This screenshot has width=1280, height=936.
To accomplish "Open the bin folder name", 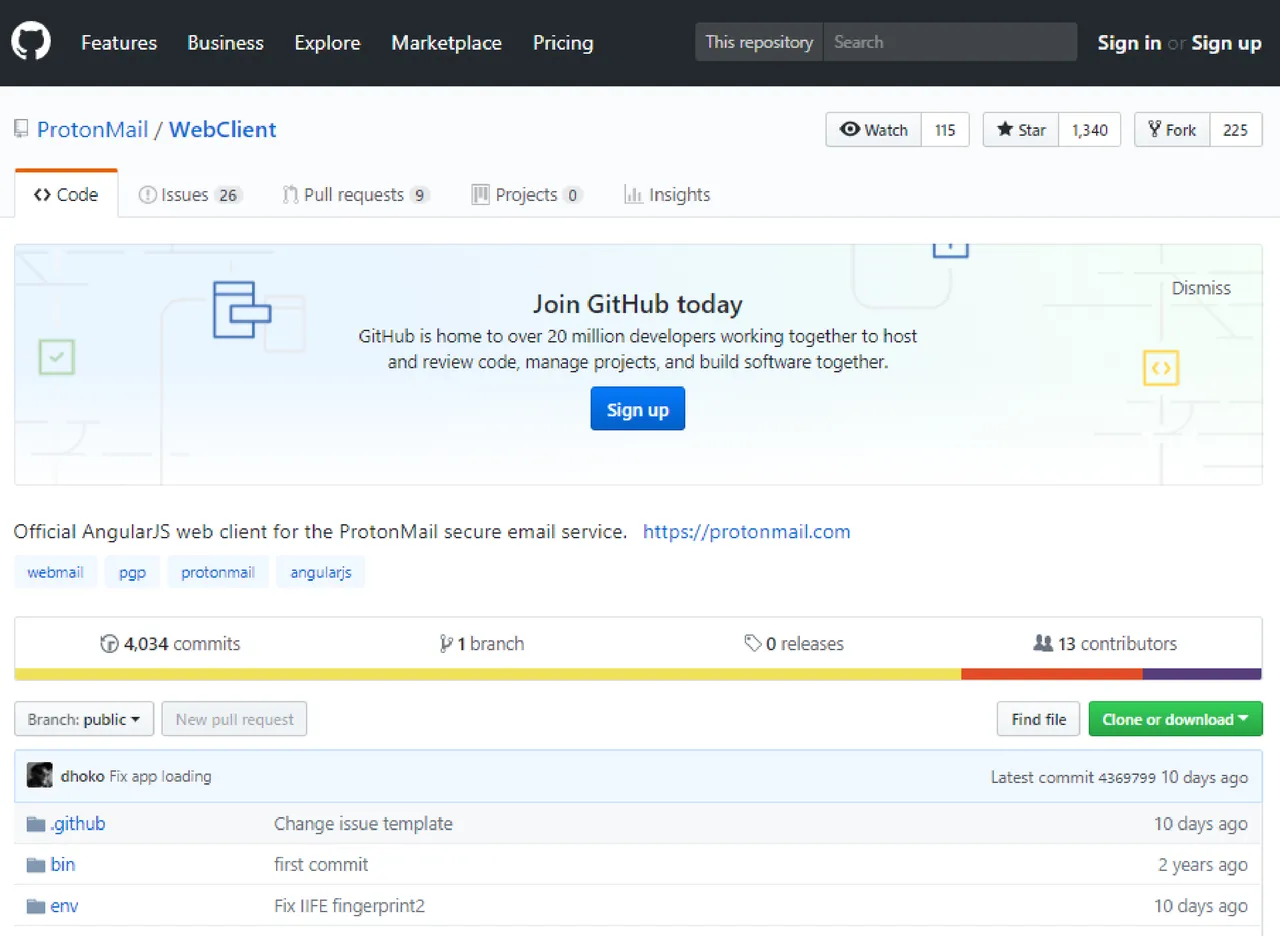I will [x=63, y=865].
